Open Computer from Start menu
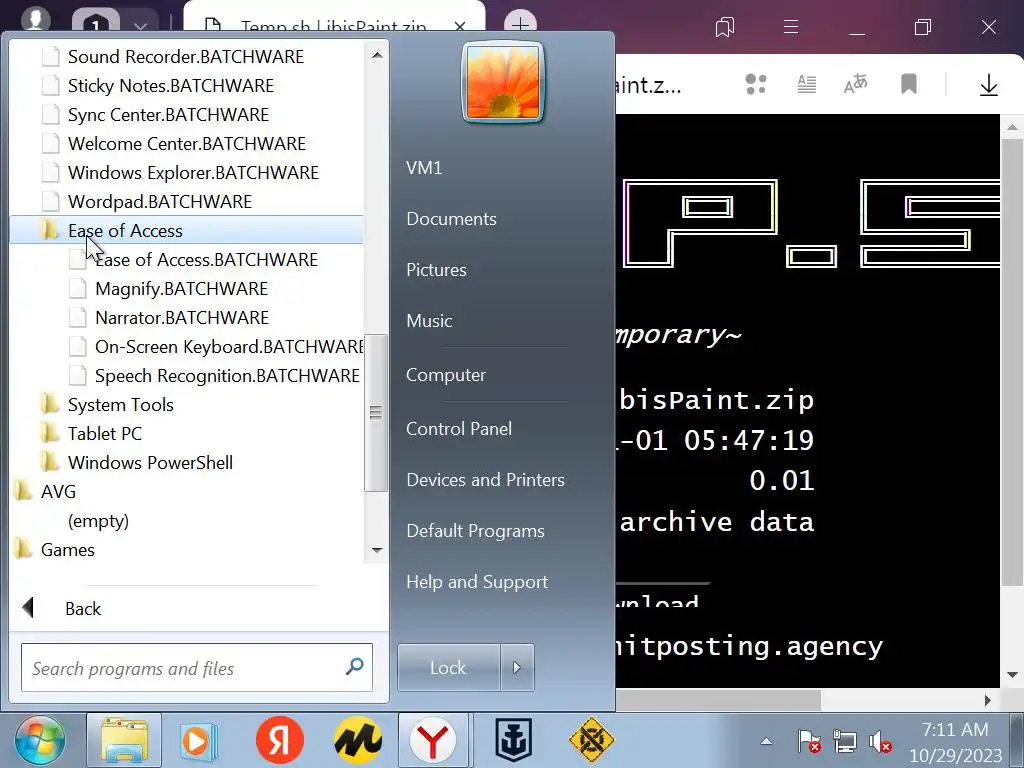This screenshot has width=1024, height=768. click(446, 375)
